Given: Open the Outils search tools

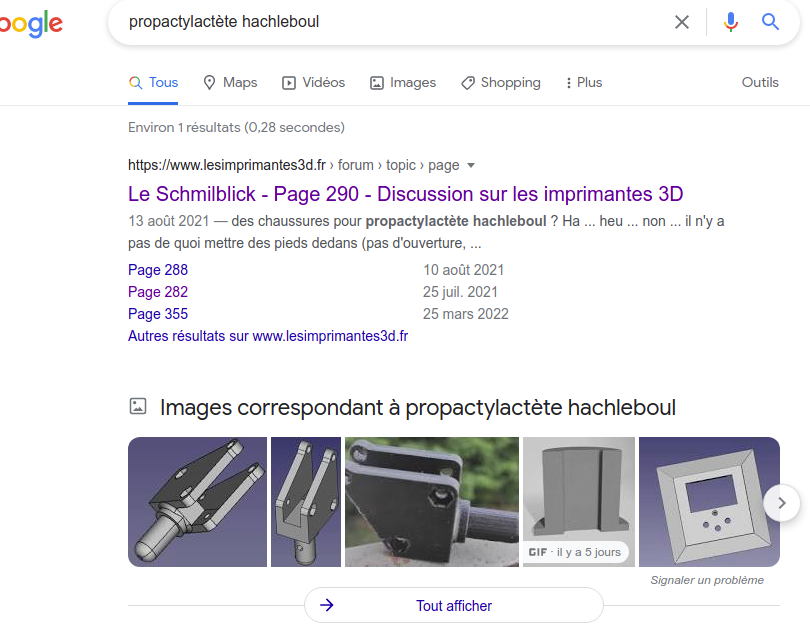Looking at the screenshot, I should [760, 83].
